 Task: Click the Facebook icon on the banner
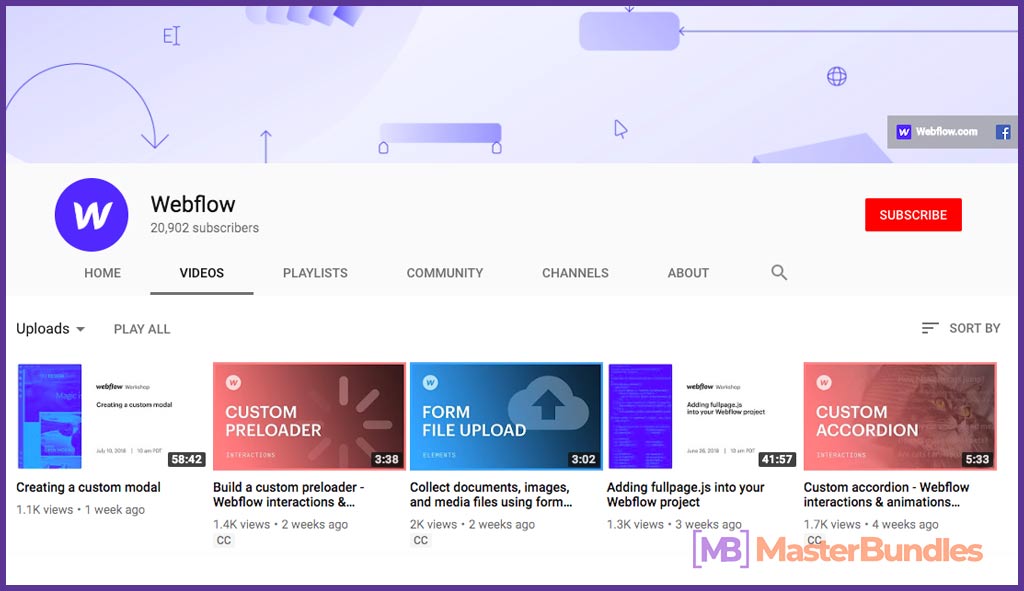click(1002, 132)
